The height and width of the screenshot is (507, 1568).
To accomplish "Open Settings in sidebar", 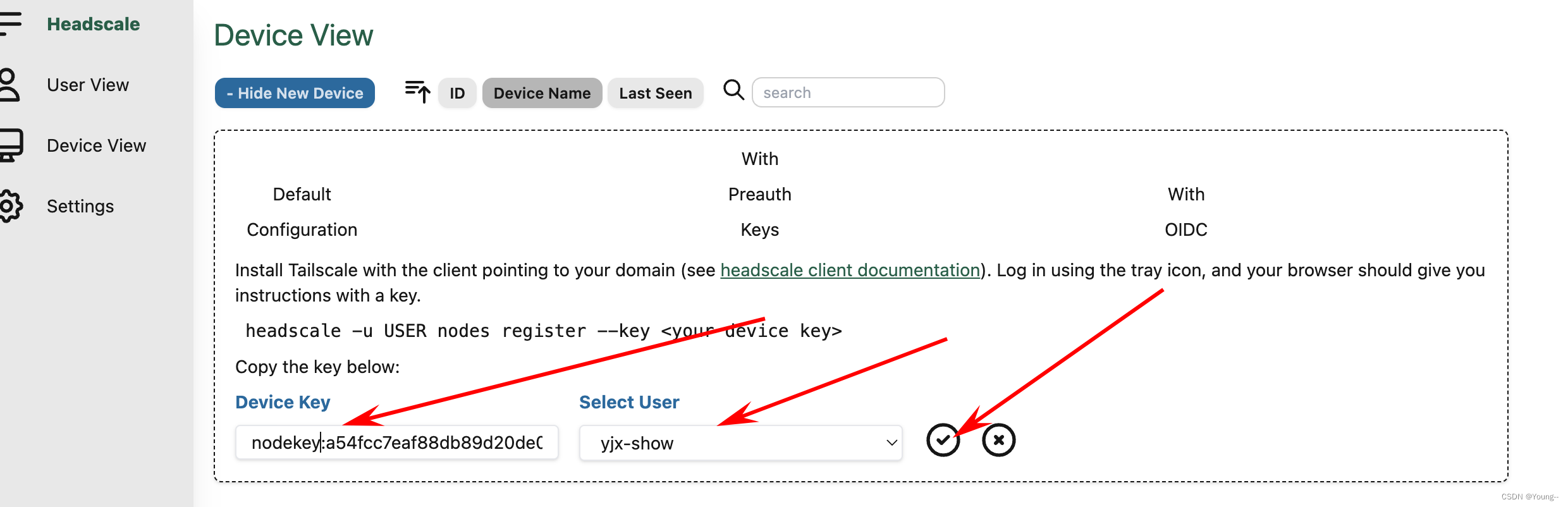I will (80, 206).
